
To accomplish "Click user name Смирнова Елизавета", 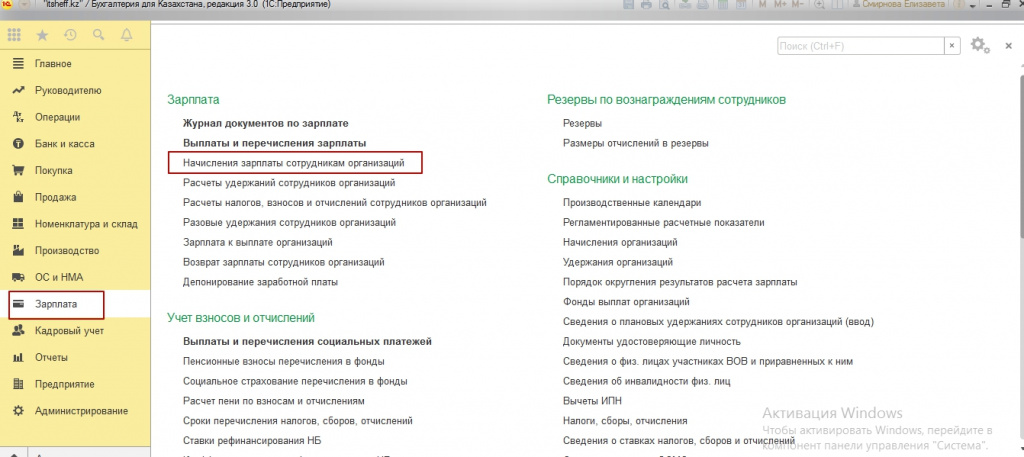I will tap(903, 4).
